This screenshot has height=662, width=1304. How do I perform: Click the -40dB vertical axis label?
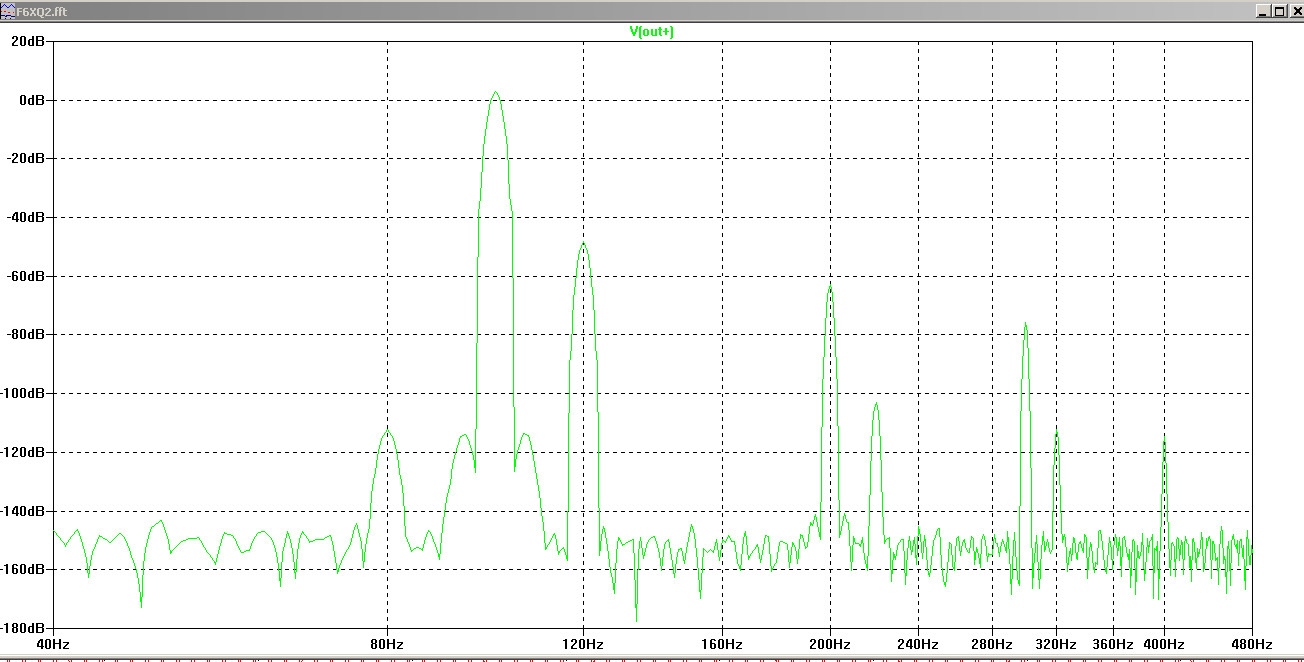click(26, 217)
